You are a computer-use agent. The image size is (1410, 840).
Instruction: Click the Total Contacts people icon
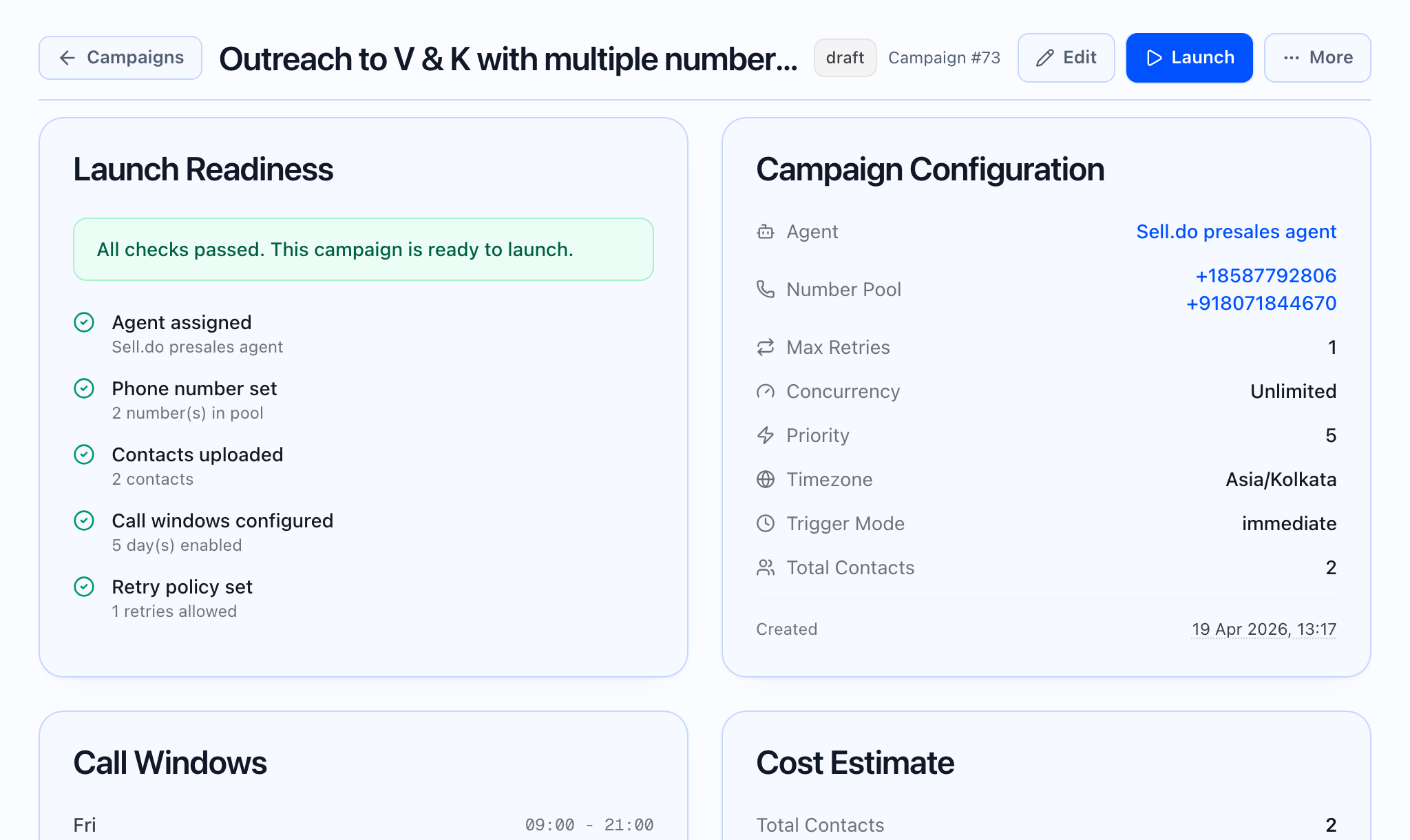coord(766,567)
